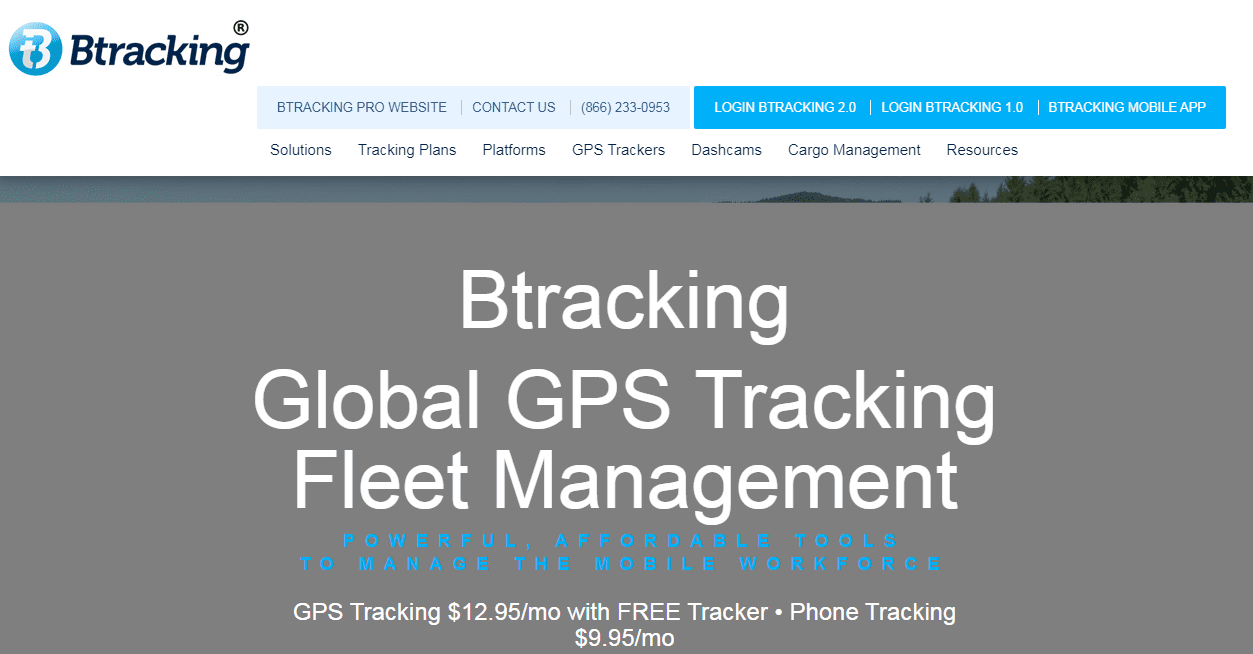Open the Contact Us page

(513, 107)
